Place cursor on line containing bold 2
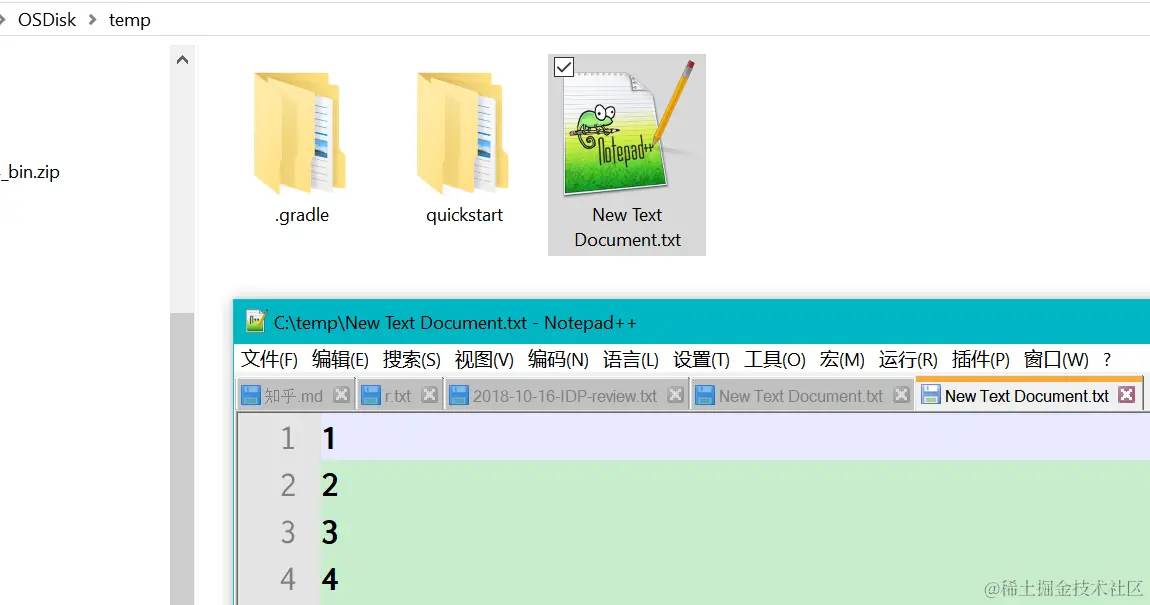The width and height of the screenshot is (1150, 605). 735,485
